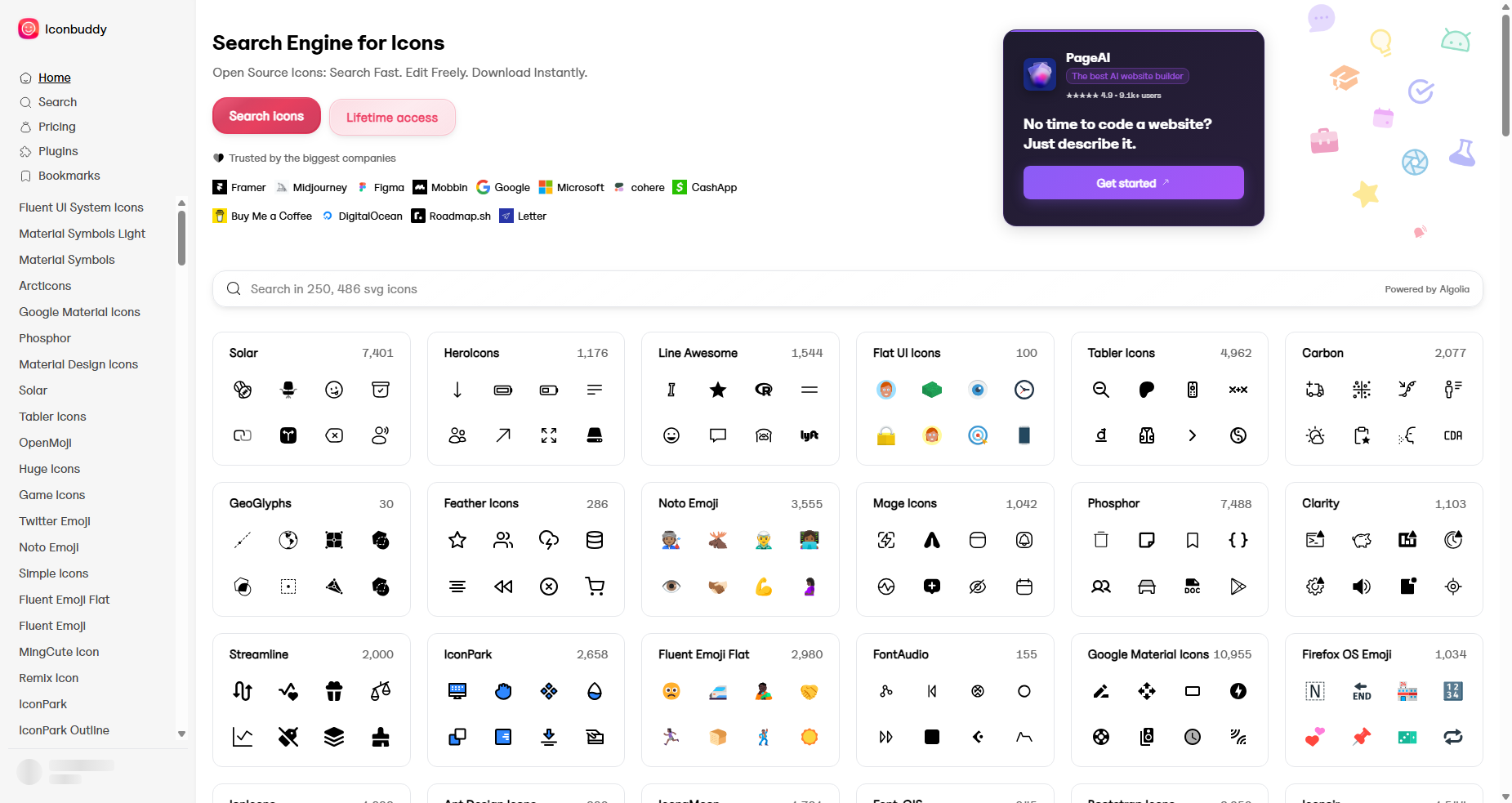This screenshot has height=803, width=1512.
Task: Click the handshake emoji in Fluent Emoji Flat
Action: pyautogui.click(x=810, y=691)
